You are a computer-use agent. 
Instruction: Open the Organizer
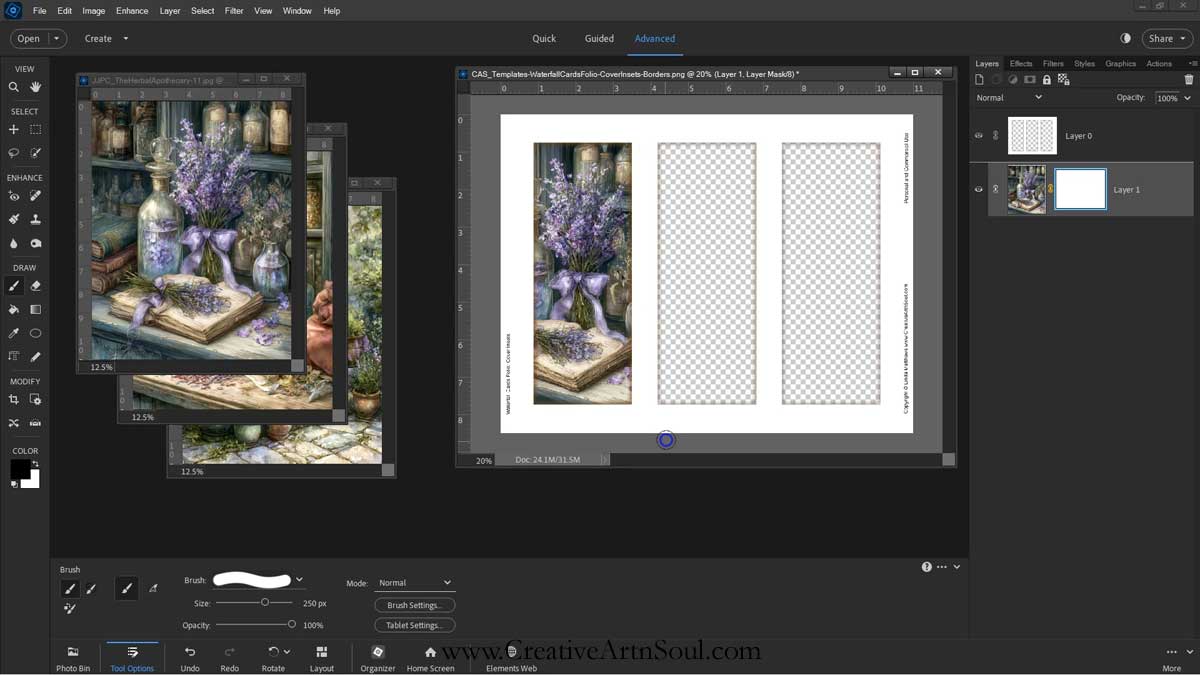coord(378,658)
